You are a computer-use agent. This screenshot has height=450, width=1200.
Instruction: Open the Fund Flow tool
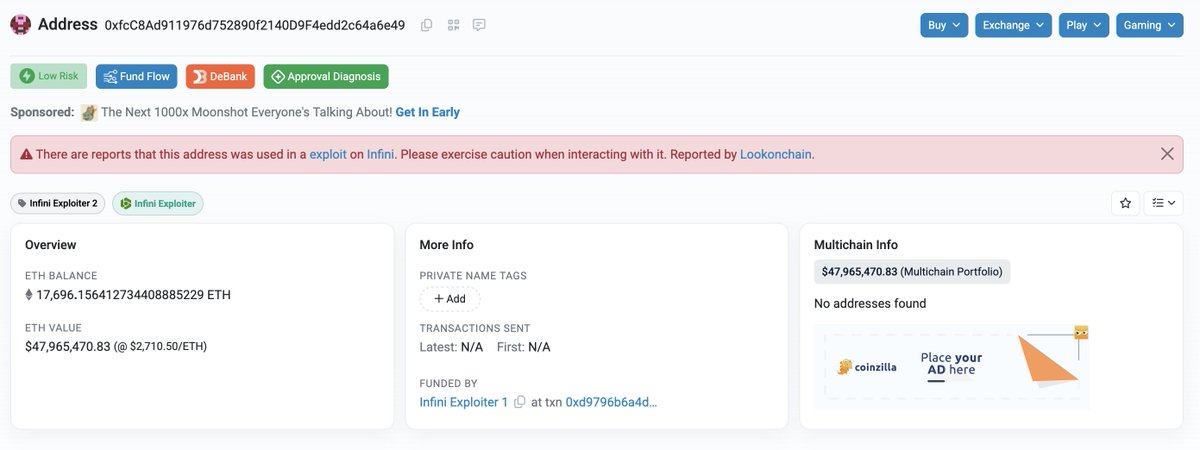[x=136, y=76]
